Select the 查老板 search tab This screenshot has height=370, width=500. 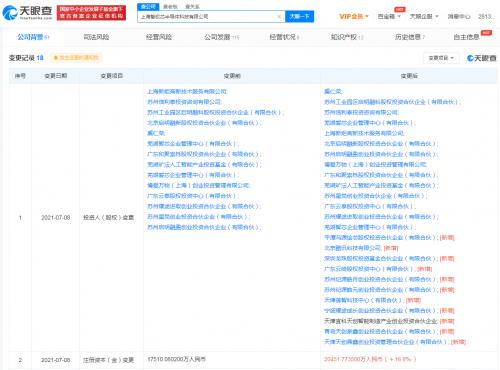pos(170,7)
